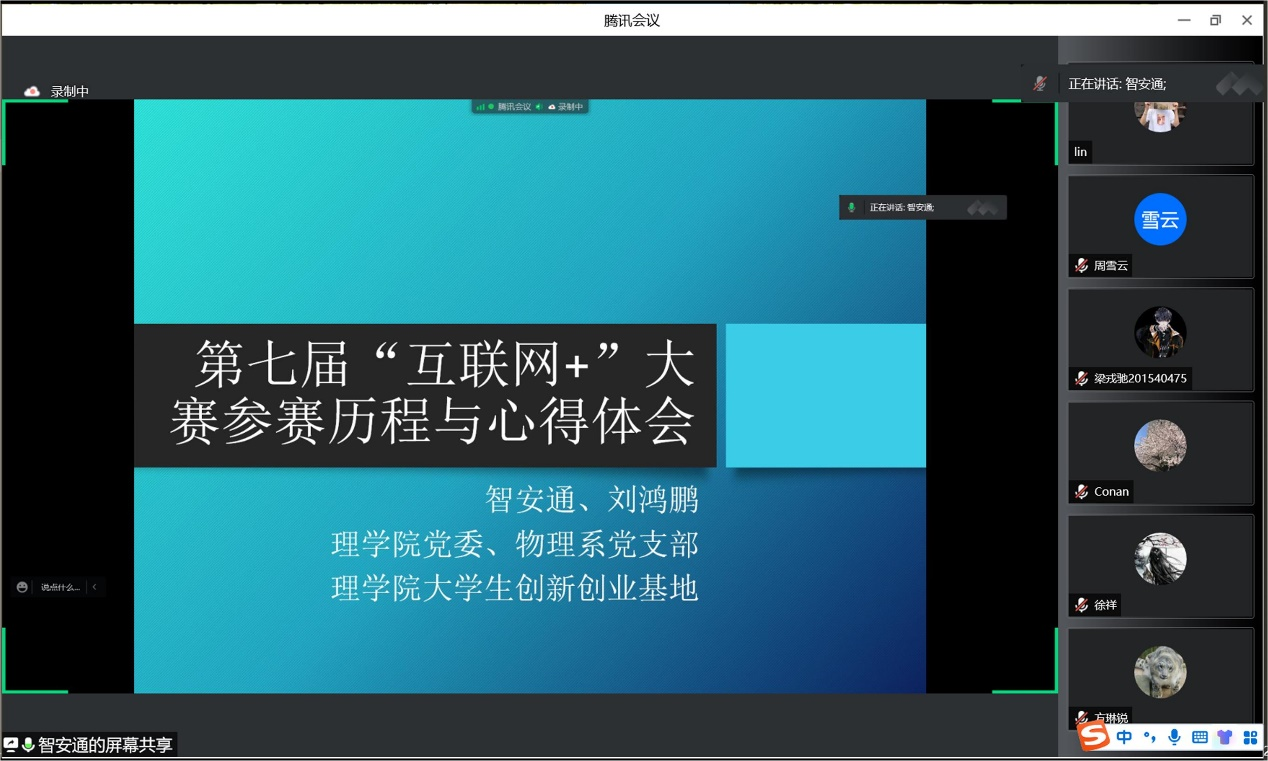This screenshot has width=1268, height=761.
Task: Click the Sogou input method S logo
Action: click(1095, 737)
